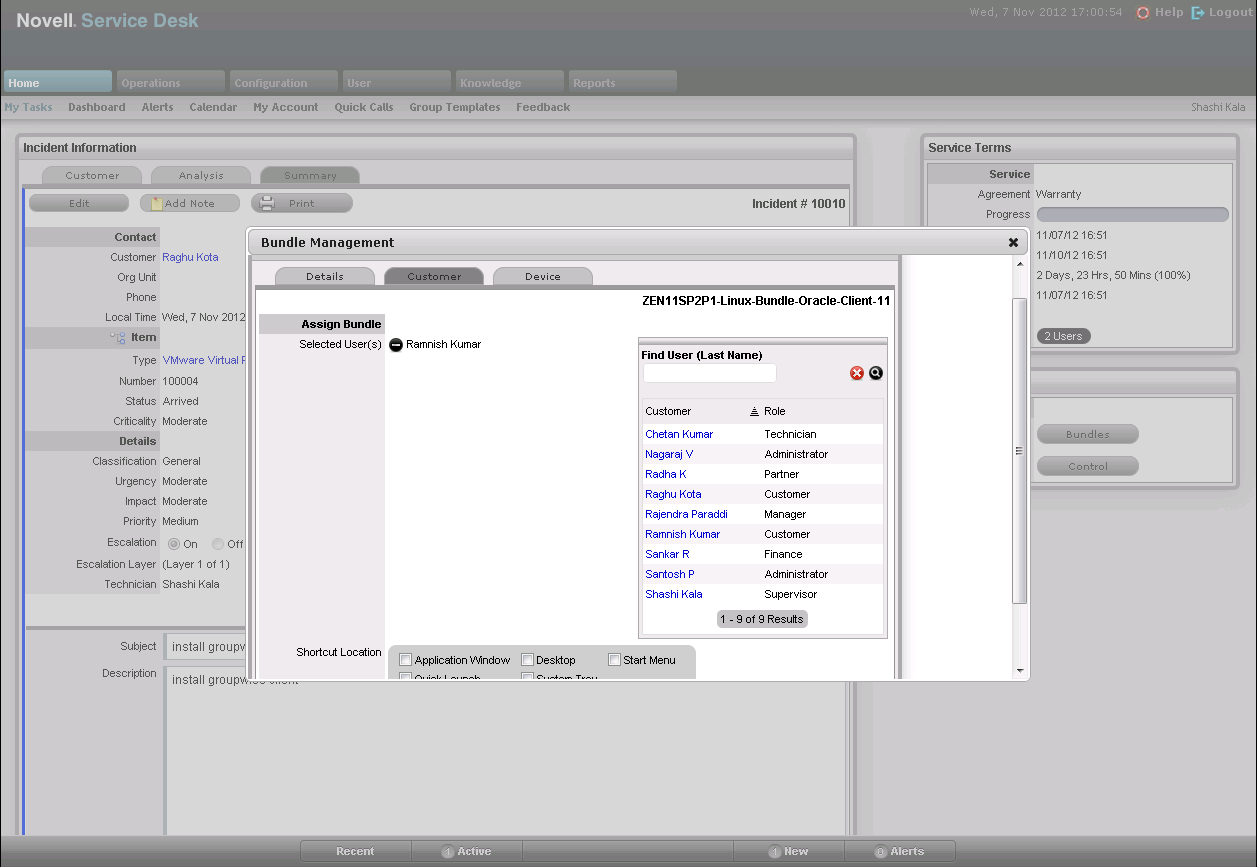
Task: Click in the Find User last name field
Action: point(710,373)
